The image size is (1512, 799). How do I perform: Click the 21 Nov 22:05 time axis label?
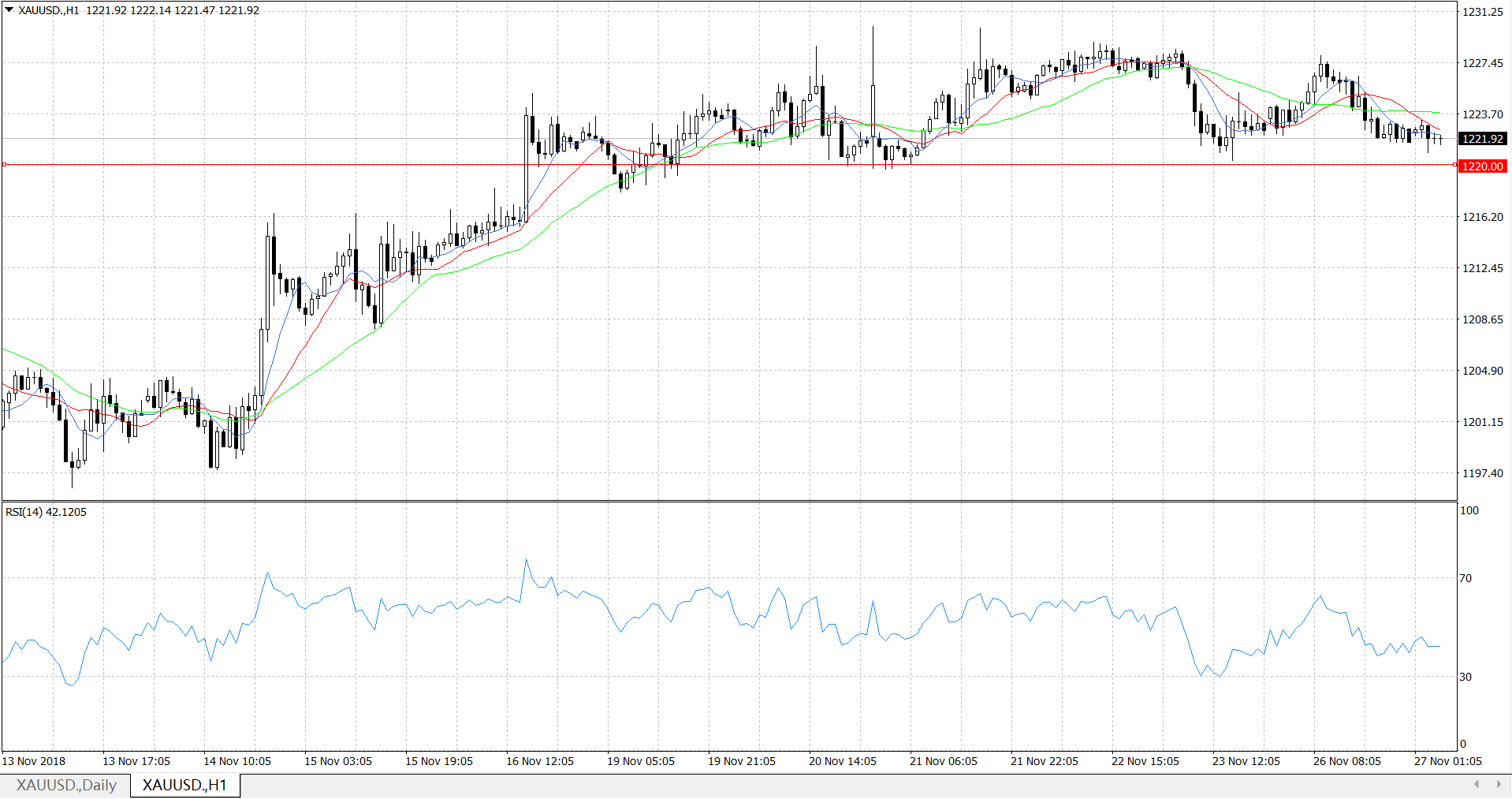coord(1045,761)
